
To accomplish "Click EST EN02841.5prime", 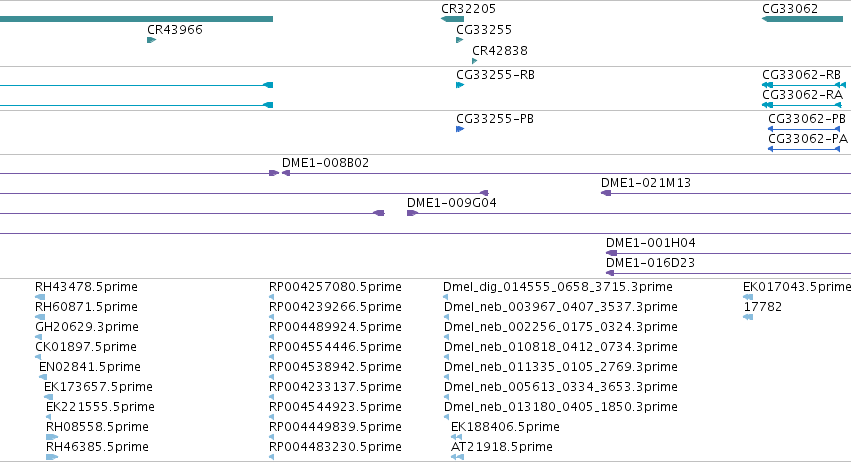I will [90, 368].
